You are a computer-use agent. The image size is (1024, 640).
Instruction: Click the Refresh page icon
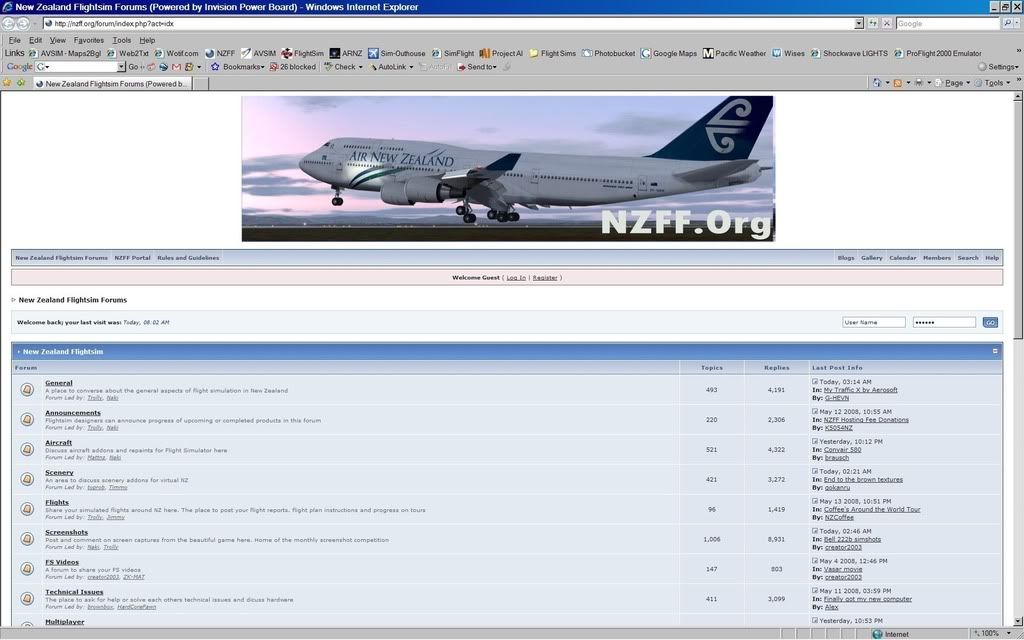[x=872, y=23]
